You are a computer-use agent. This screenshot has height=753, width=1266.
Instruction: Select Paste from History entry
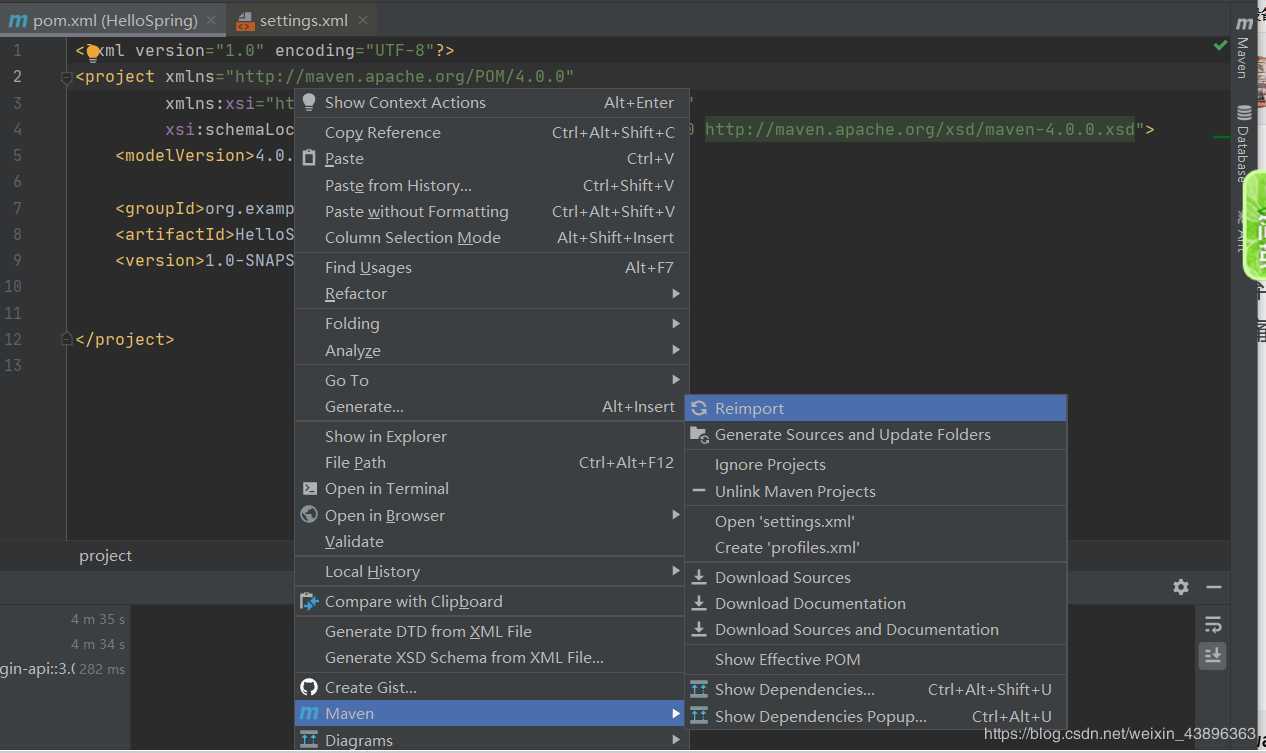[489, 185]
